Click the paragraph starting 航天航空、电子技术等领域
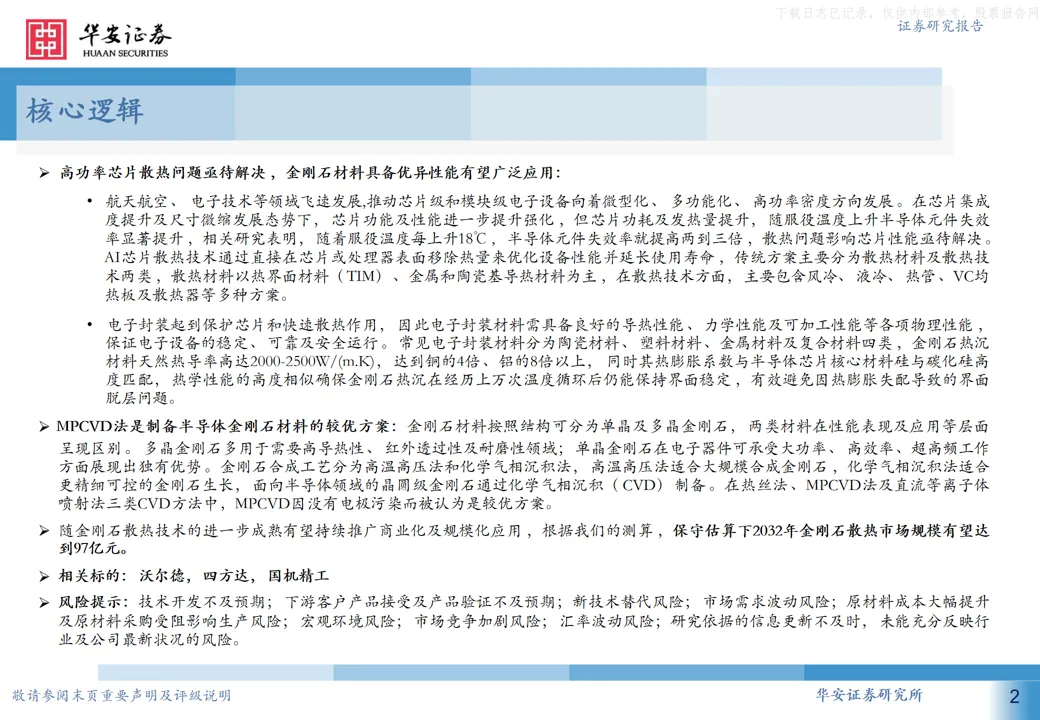 [547, 247]
